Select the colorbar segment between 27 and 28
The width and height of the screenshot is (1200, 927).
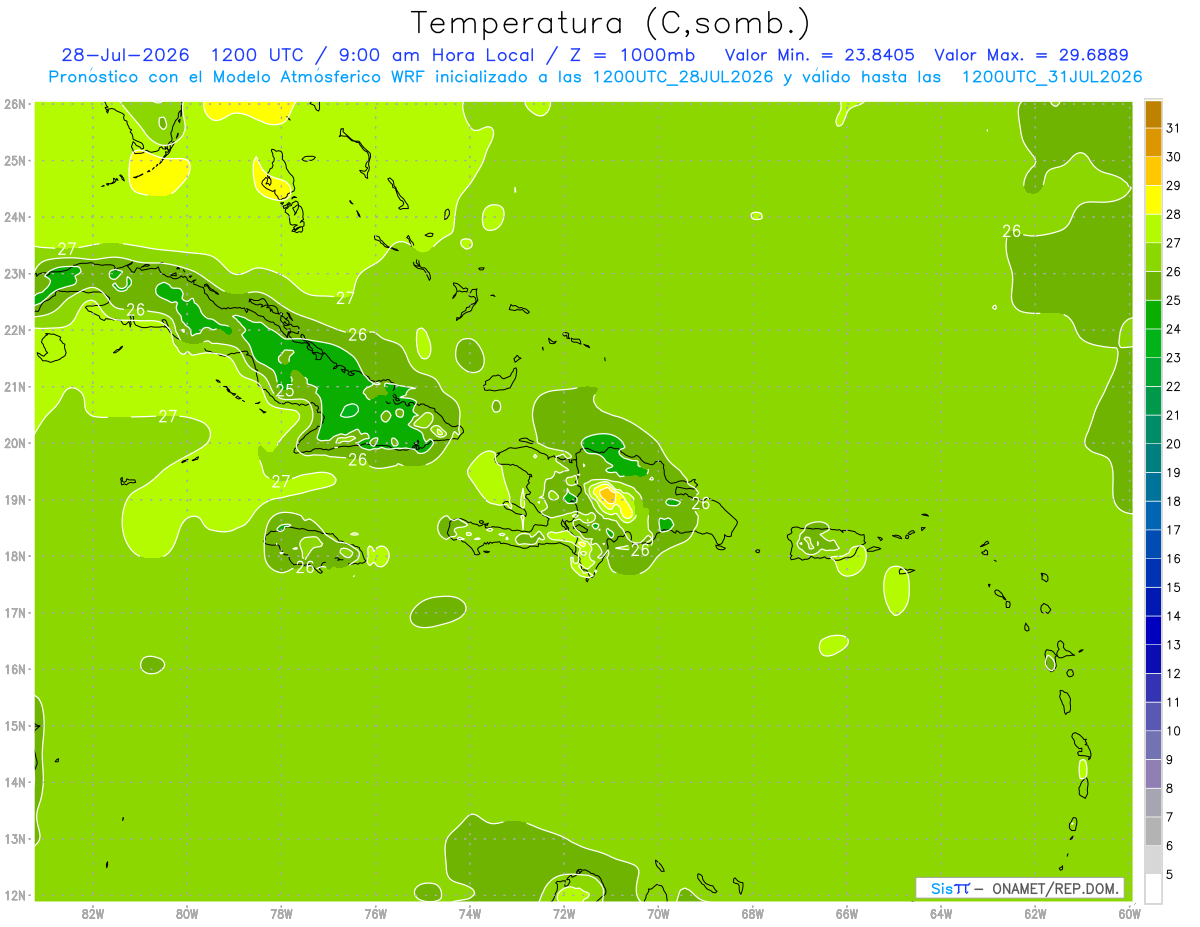click(x=1153, y=228)
